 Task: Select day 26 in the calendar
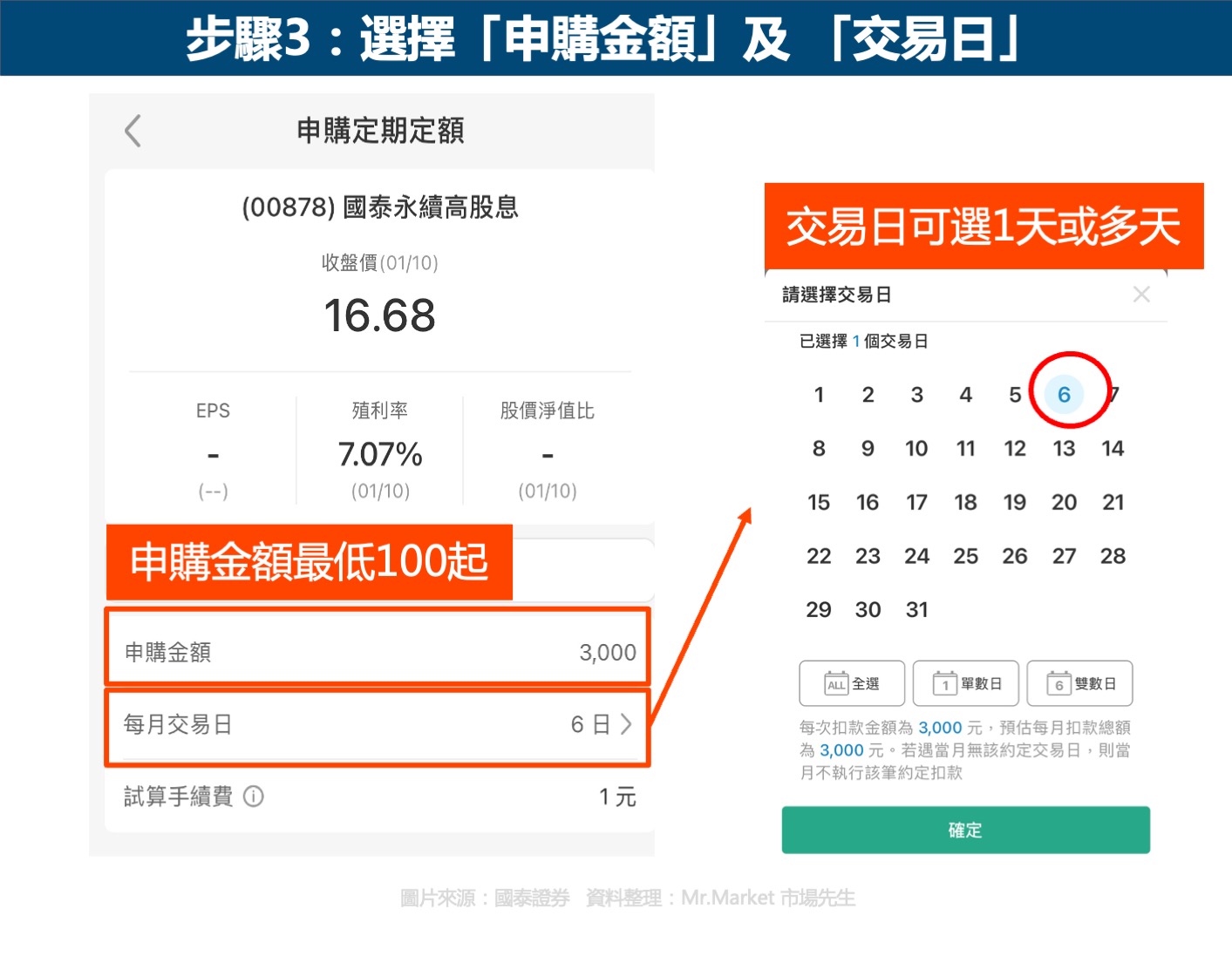click(x=1015, y=556)
